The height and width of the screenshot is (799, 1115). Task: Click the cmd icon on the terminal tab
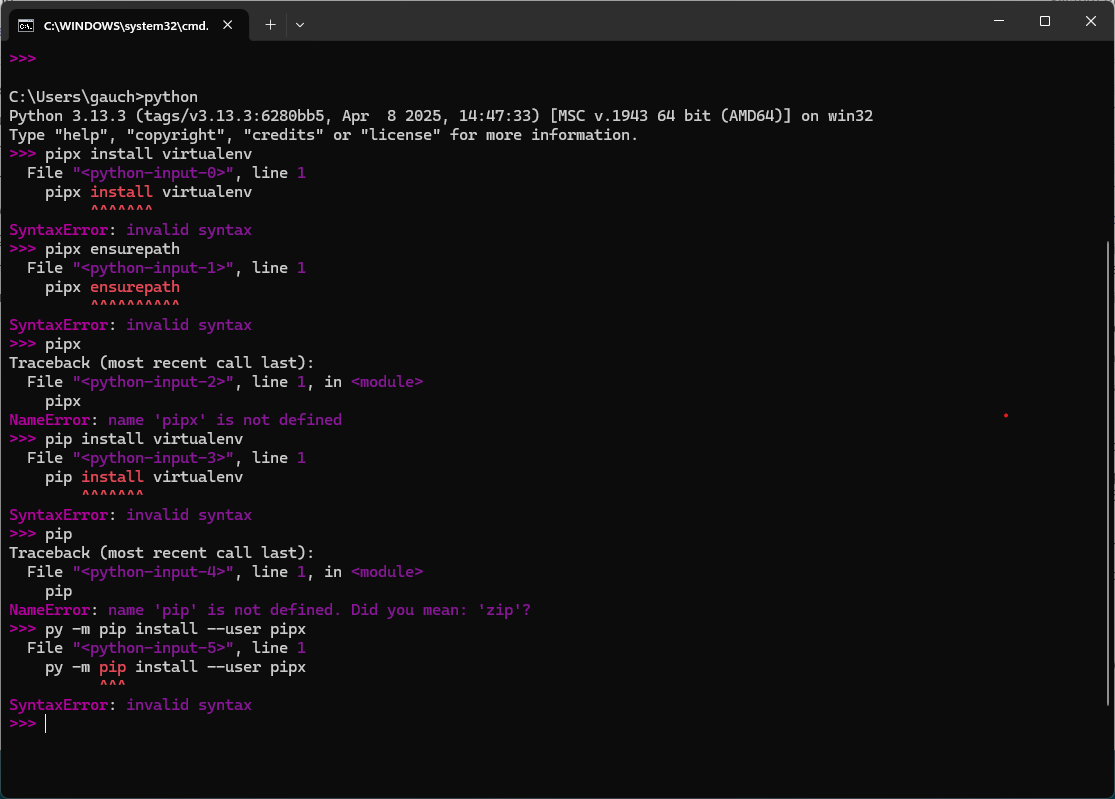[26, 26]
